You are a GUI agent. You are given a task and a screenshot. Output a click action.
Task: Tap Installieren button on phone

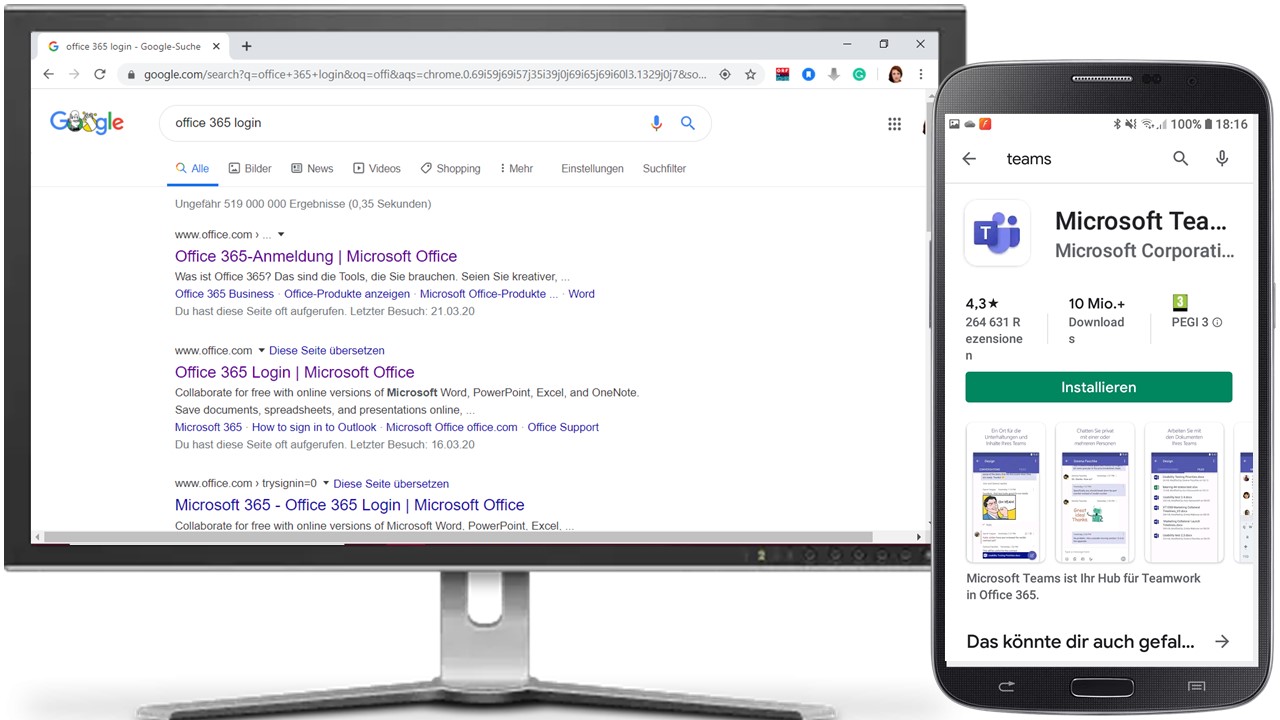1098,387
